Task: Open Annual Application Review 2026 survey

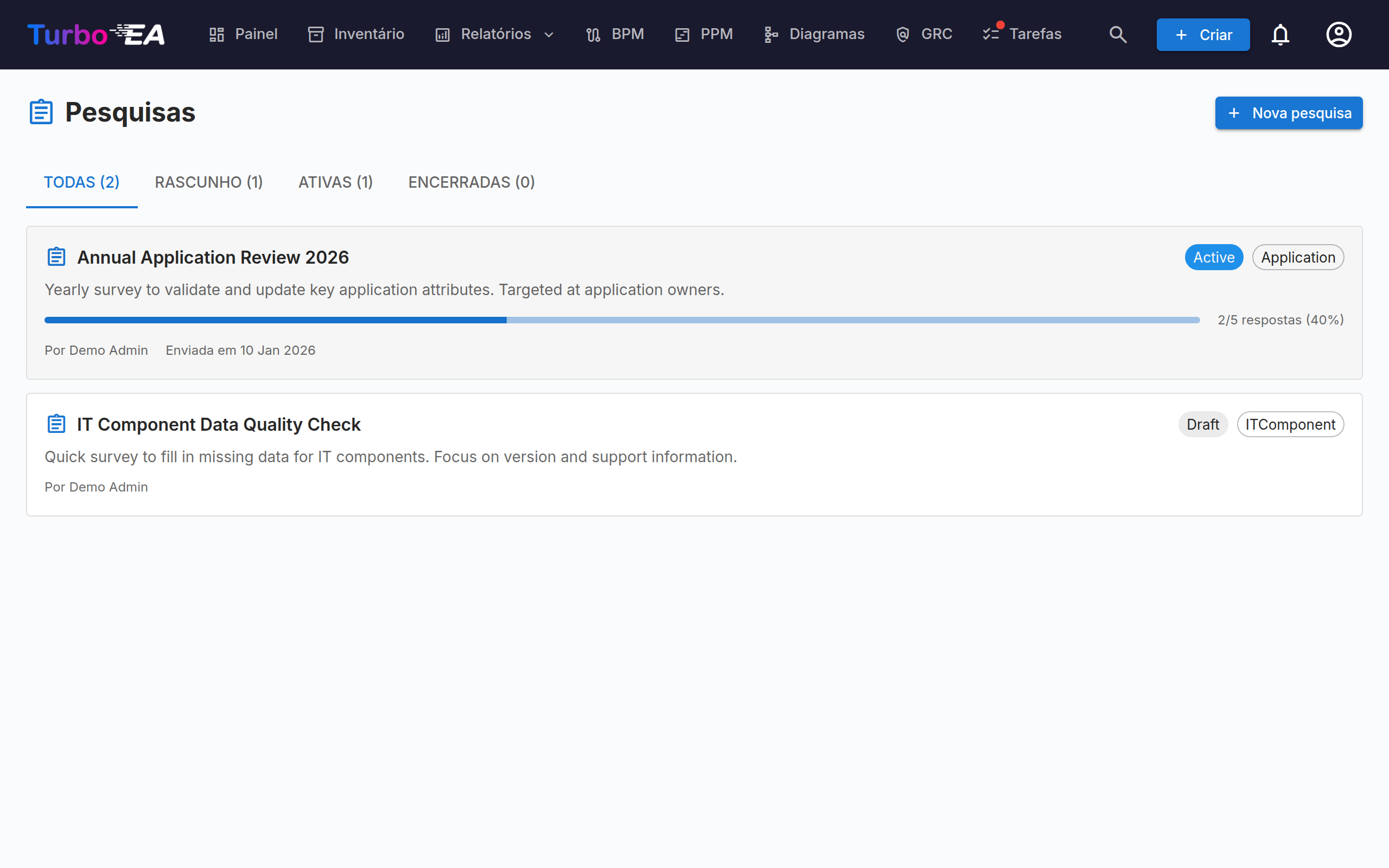Action: tap(213, 257)
